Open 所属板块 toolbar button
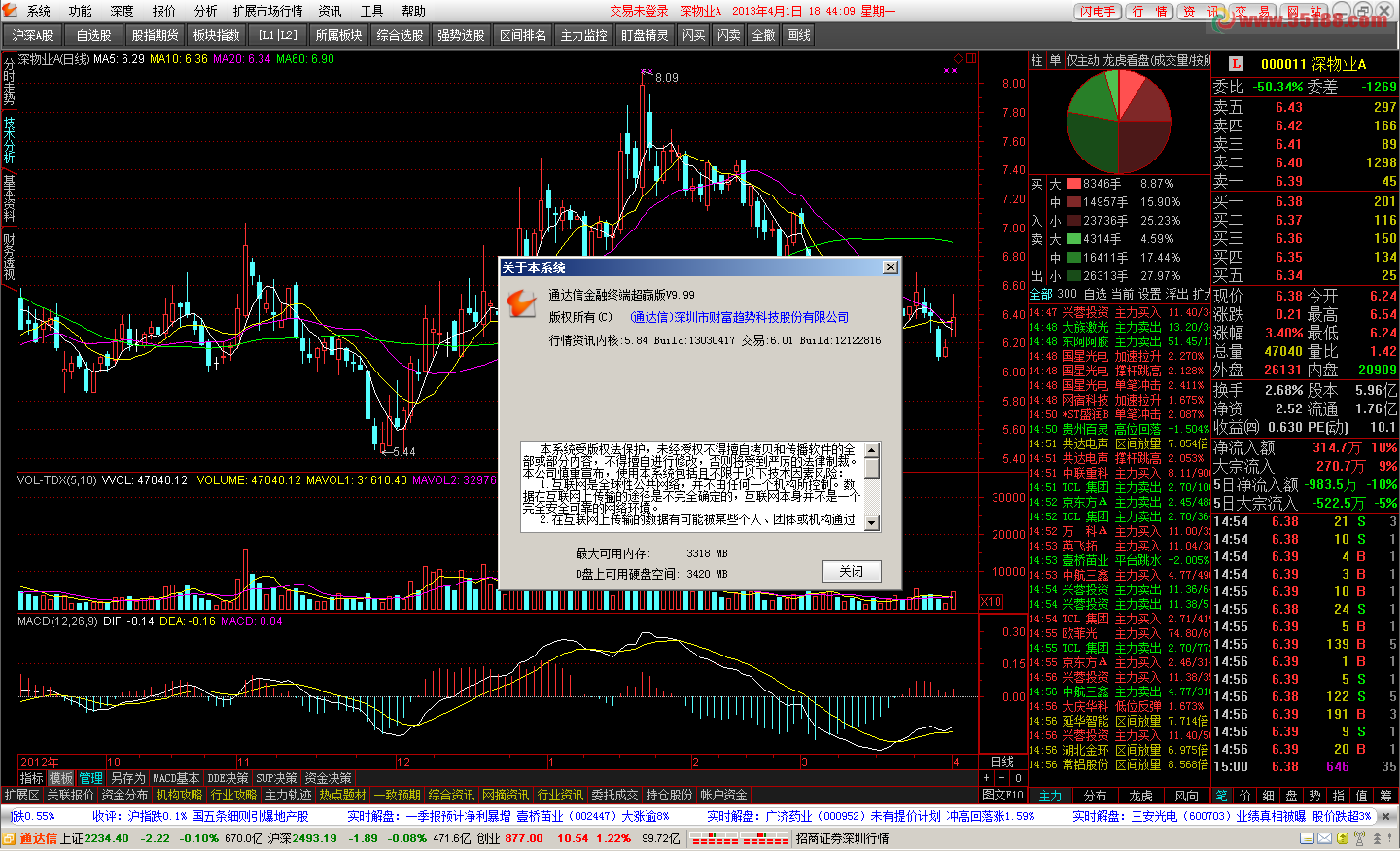 [339, 35]
